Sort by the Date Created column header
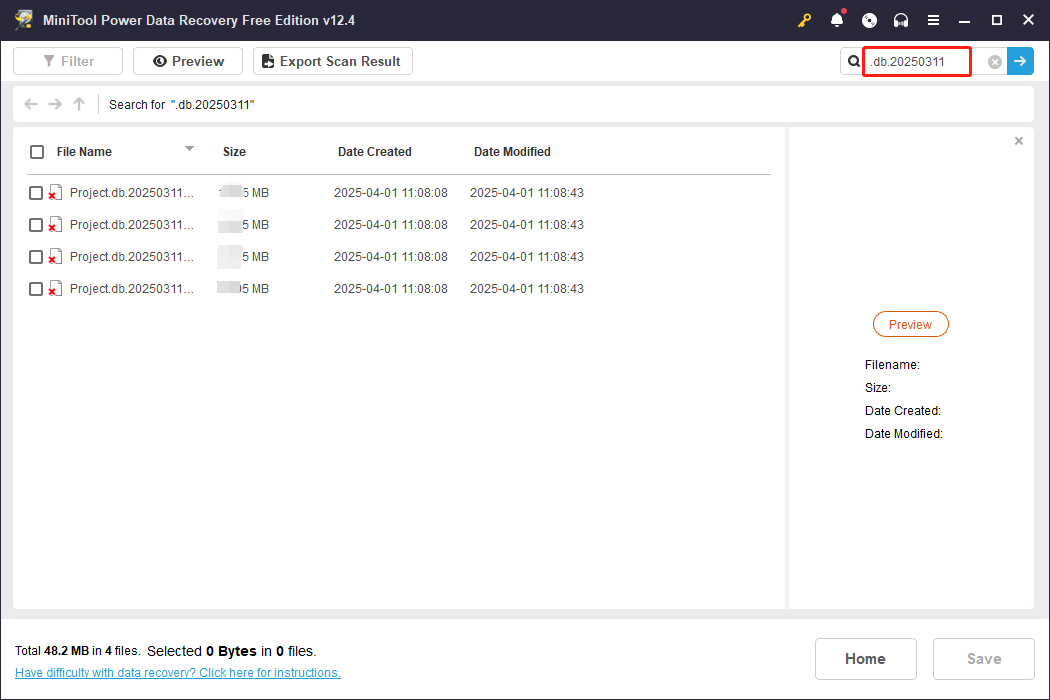The image size is (1050, 700). (x=374, y=152)
